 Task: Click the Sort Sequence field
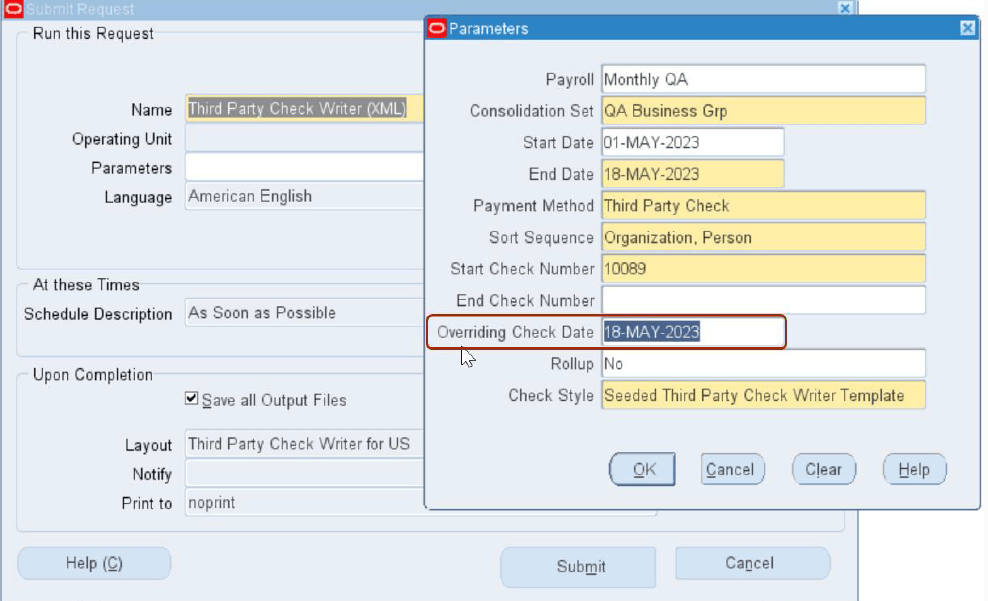(x=763, y=238)
